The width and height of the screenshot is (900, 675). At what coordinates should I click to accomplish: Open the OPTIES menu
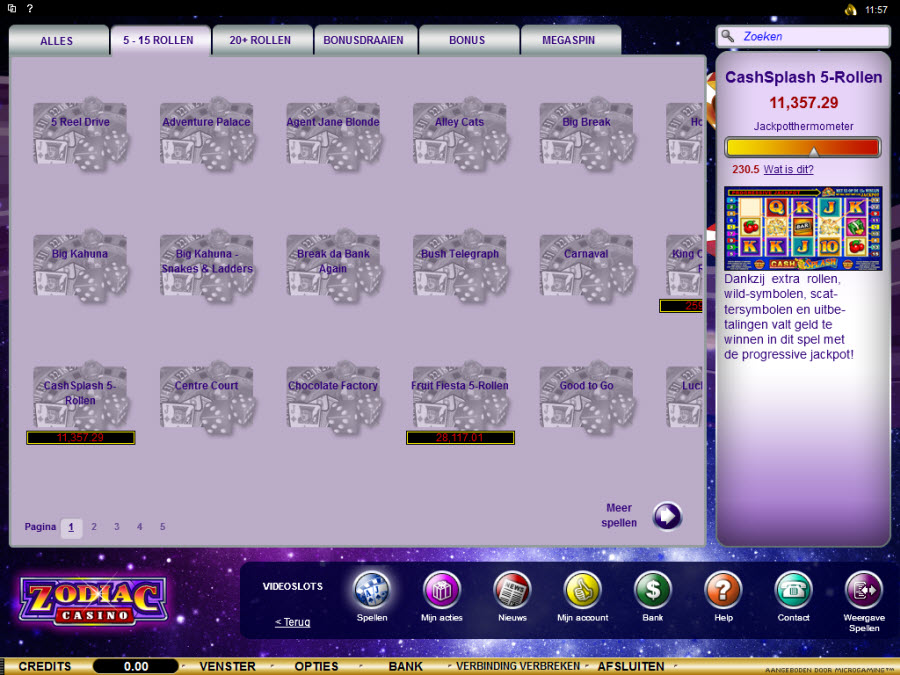[316, 666]
